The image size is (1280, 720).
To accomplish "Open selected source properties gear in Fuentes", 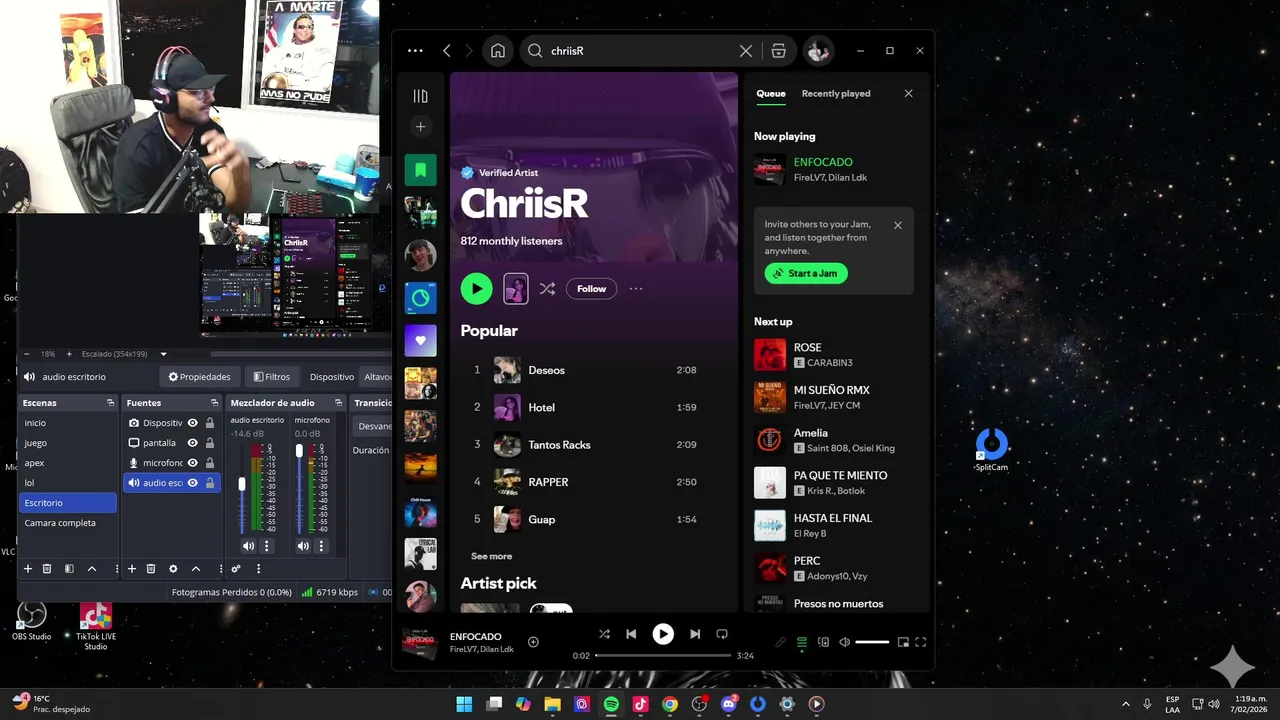I will (173, 569).
